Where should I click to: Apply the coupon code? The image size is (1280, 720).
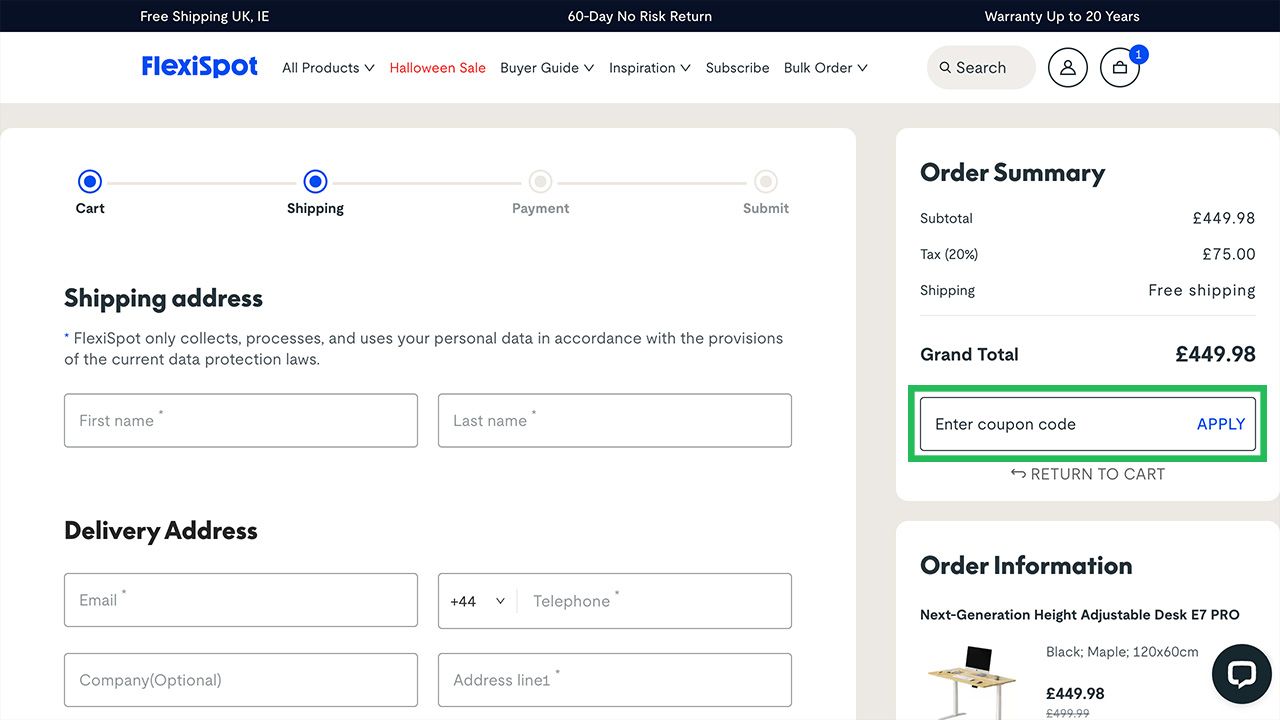click(1221, 424)
